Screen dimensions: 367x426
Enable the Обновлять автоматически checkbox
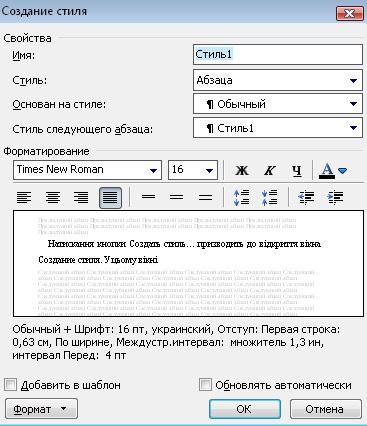tap(205, 385)
